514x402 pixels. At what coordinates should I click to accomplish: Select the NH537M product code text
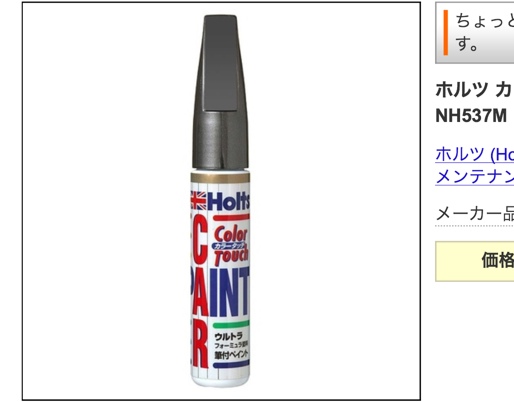pos(471,116)
